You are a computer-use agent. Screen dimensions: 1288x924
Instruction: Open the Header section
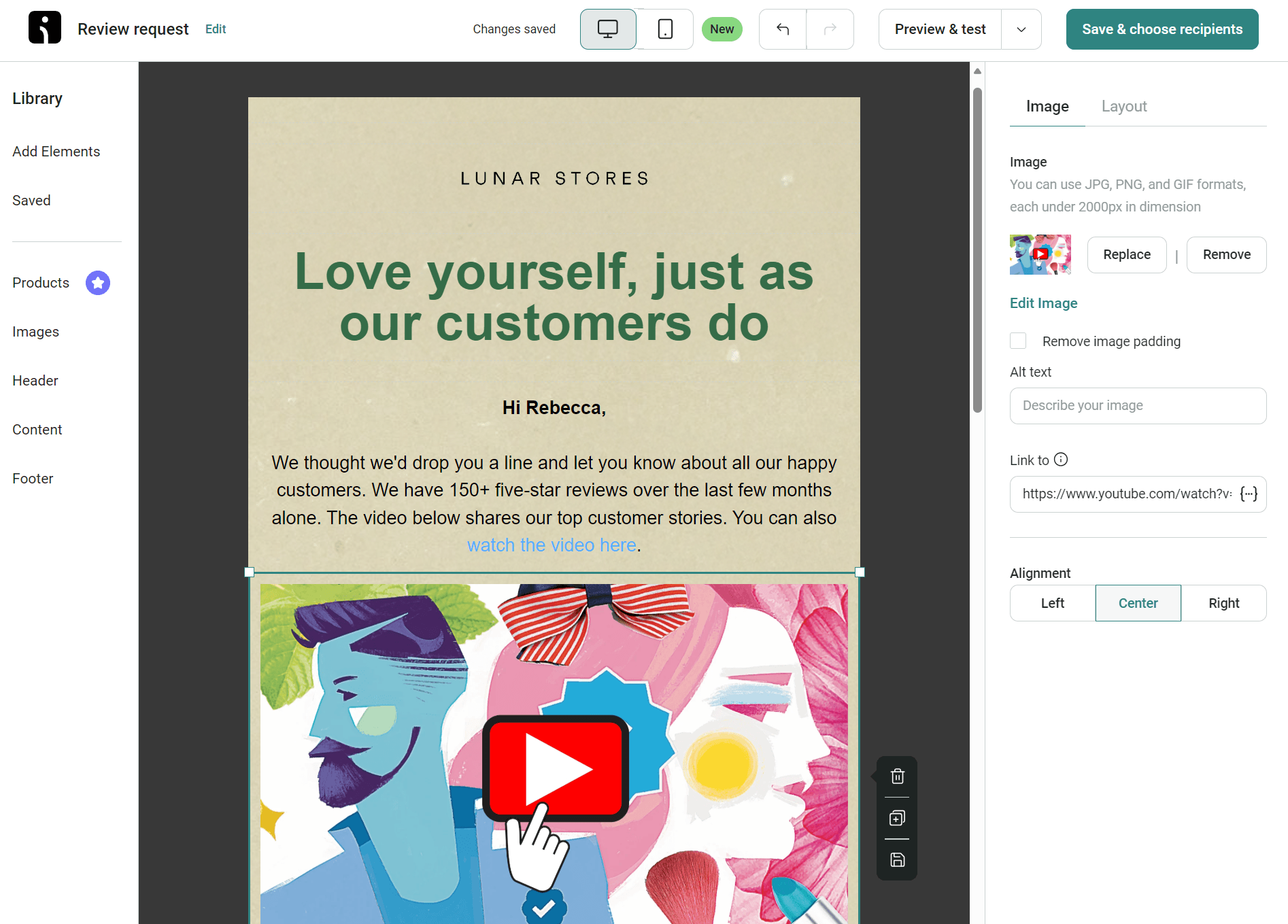coord(35,381)
